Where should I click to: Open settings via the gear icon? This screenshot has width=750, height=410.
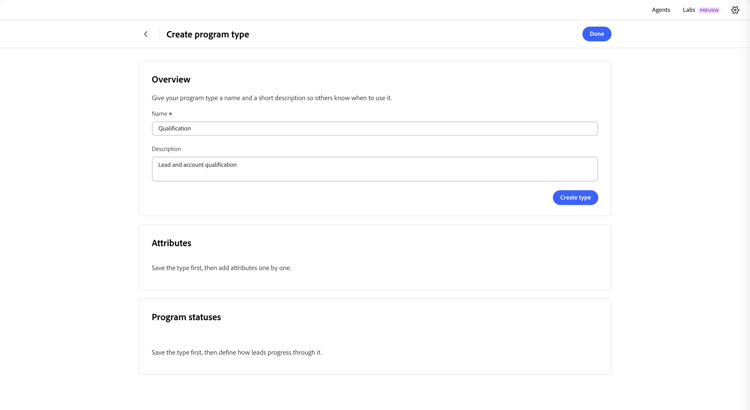(x=735, y=10)
